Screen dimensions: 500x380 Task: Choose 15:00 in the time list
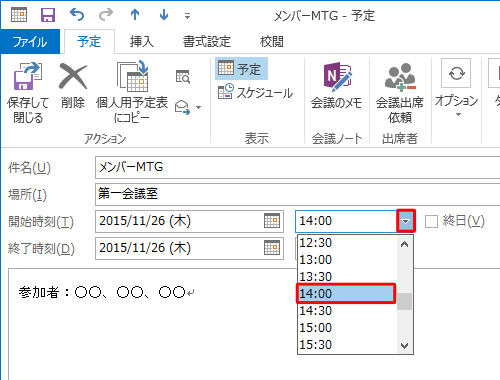347,328
